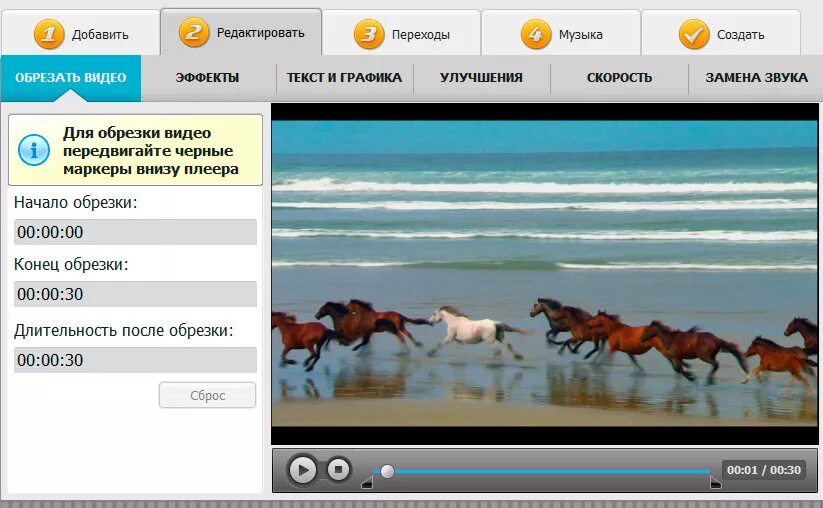Click the left black trim marker
The image size is (823, 508).
367,482
